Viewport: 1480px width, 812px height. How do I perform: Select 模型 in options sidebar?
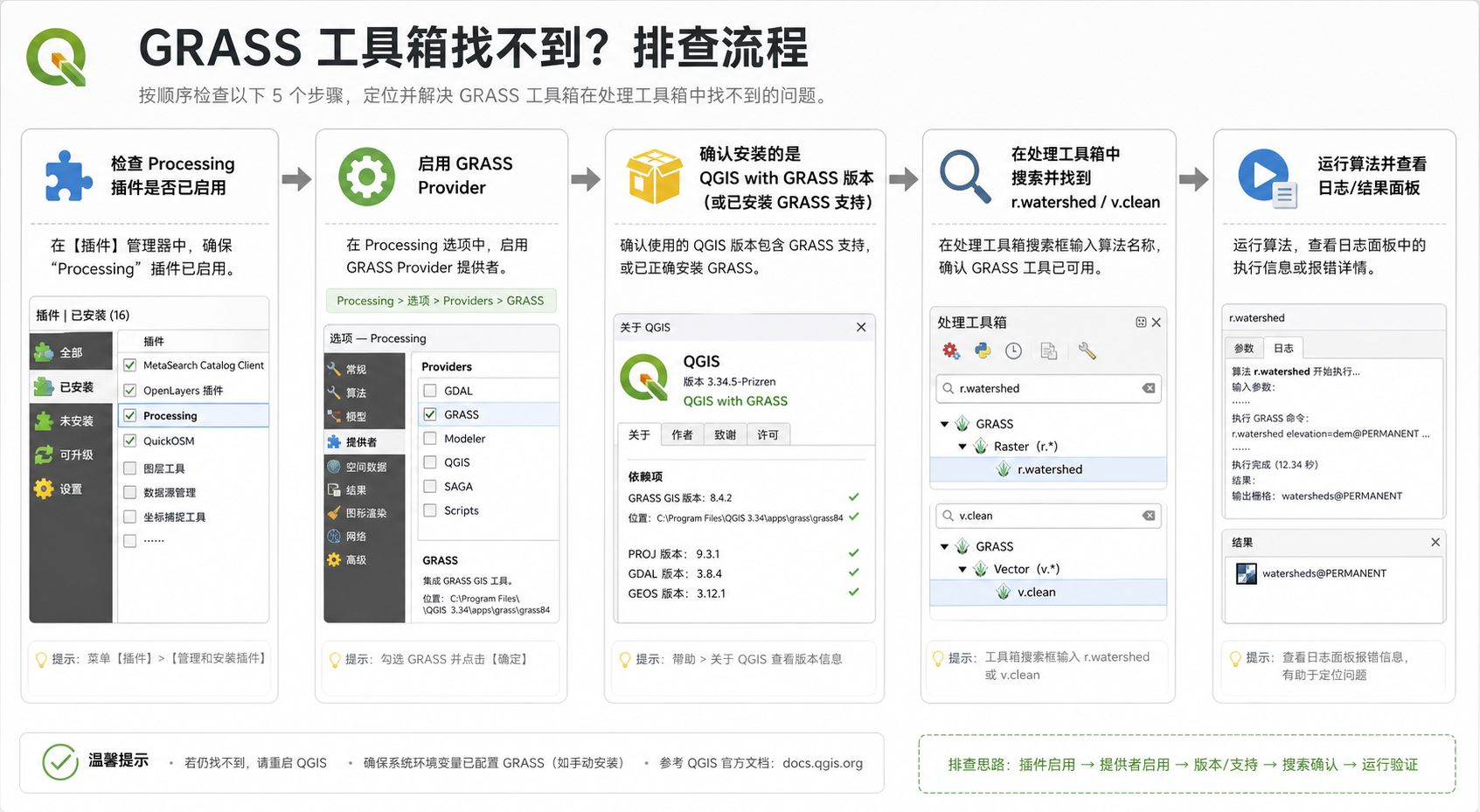(x=365, y=416)
